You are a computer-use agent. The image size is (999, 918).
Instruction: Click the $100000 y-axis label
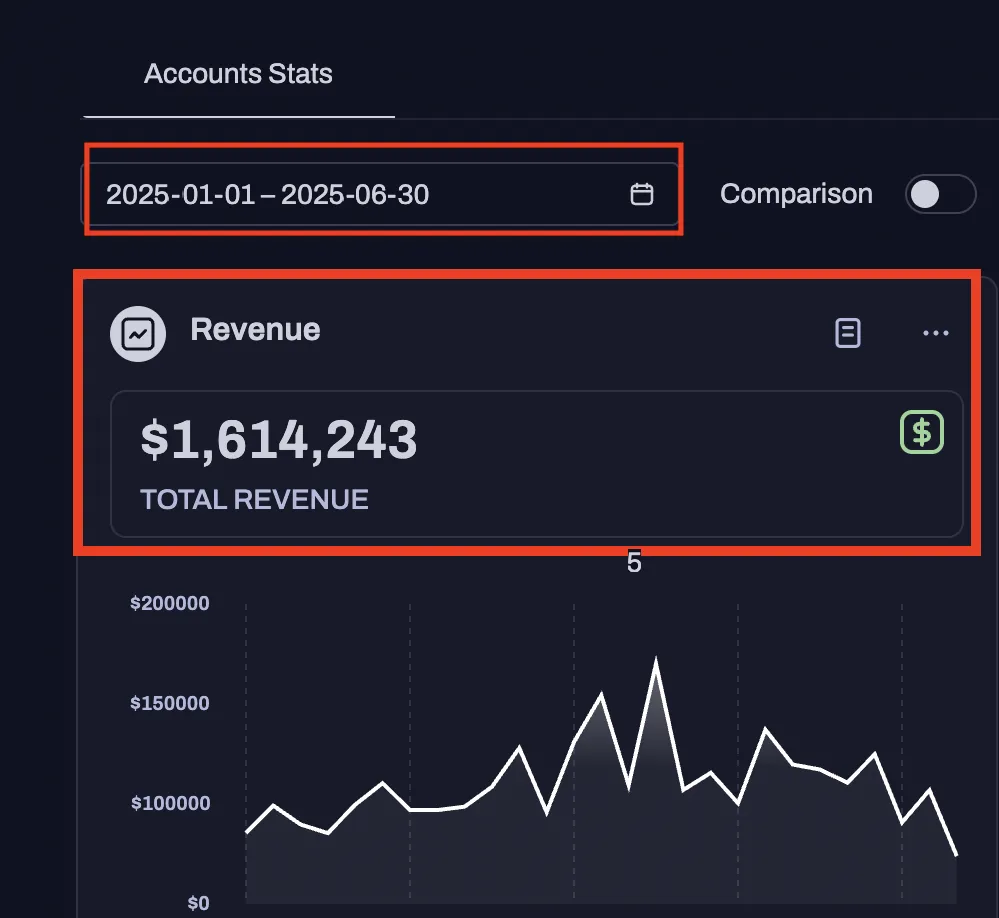tap(169, 803)
